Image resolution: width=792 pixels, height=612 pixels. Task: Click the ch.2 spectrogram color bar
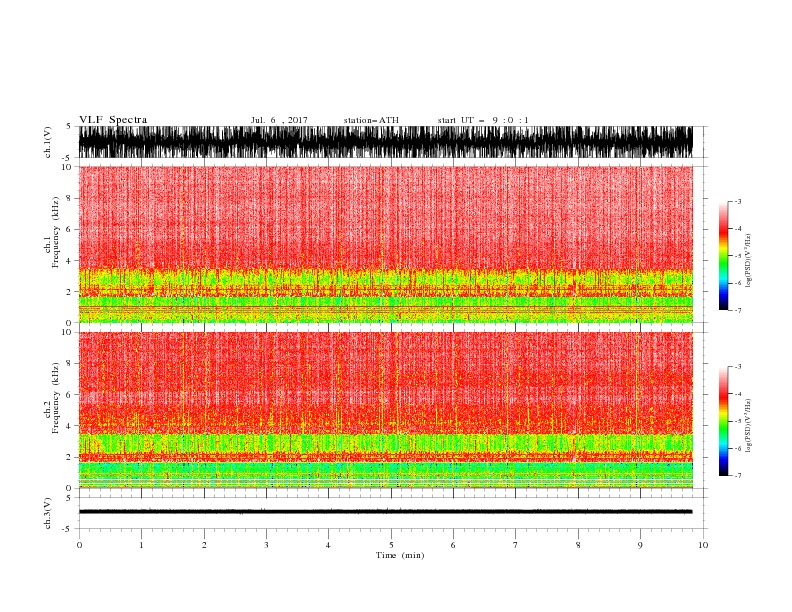723,421
